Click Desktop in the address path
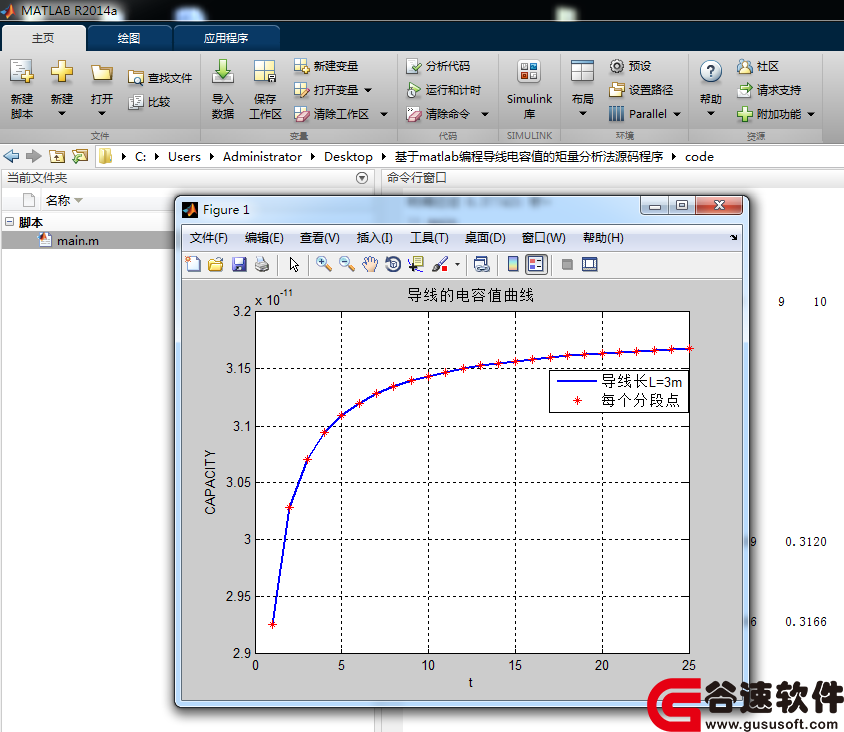The height and width of the screenshot is (732, 844). click(348, 157)
